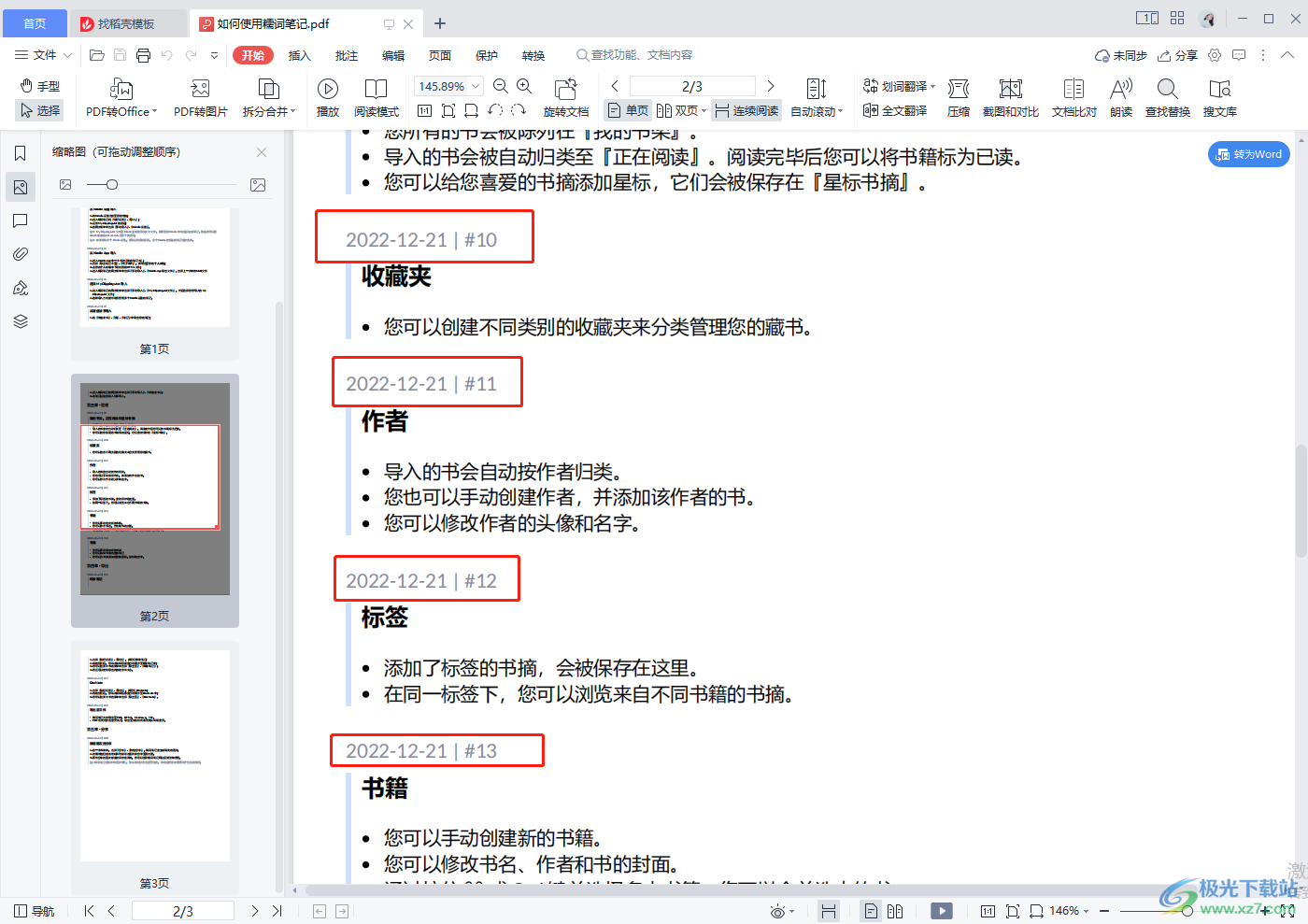
Task: Click the zoom slider in status bar
Action: pyautogui.click(x=1187, y=911)
